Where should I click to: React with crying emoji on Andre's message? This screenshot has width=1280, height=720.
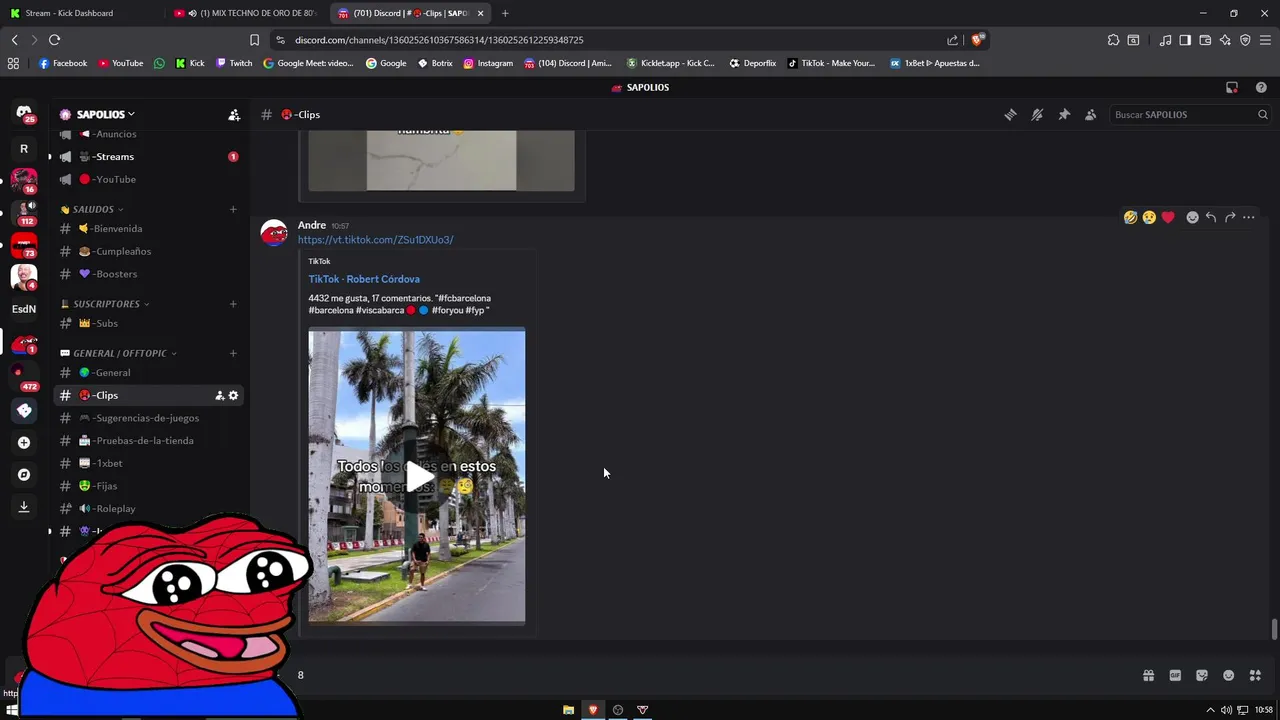(x=1149, y=217)
